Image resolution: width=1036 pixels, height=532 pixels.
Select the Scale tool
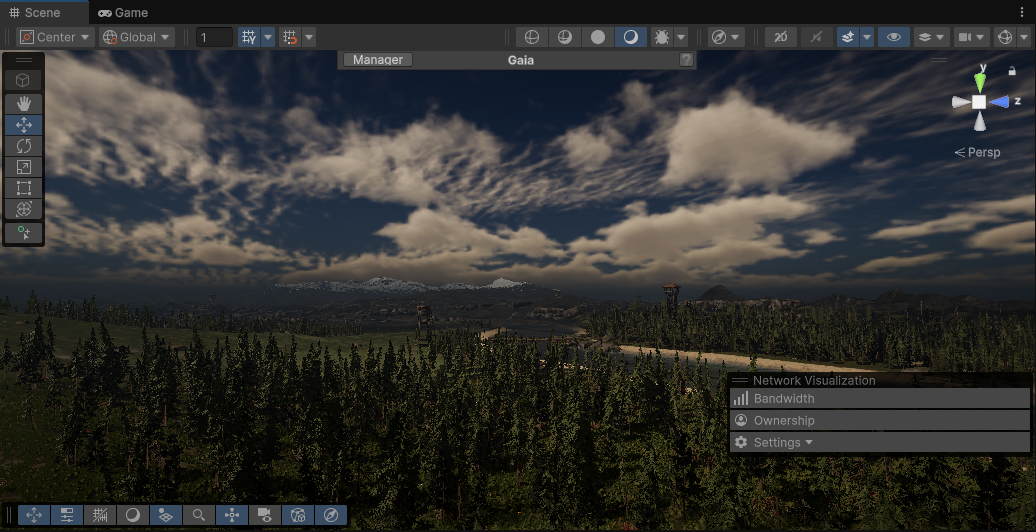pyautogui.click(x=24, y=167)
